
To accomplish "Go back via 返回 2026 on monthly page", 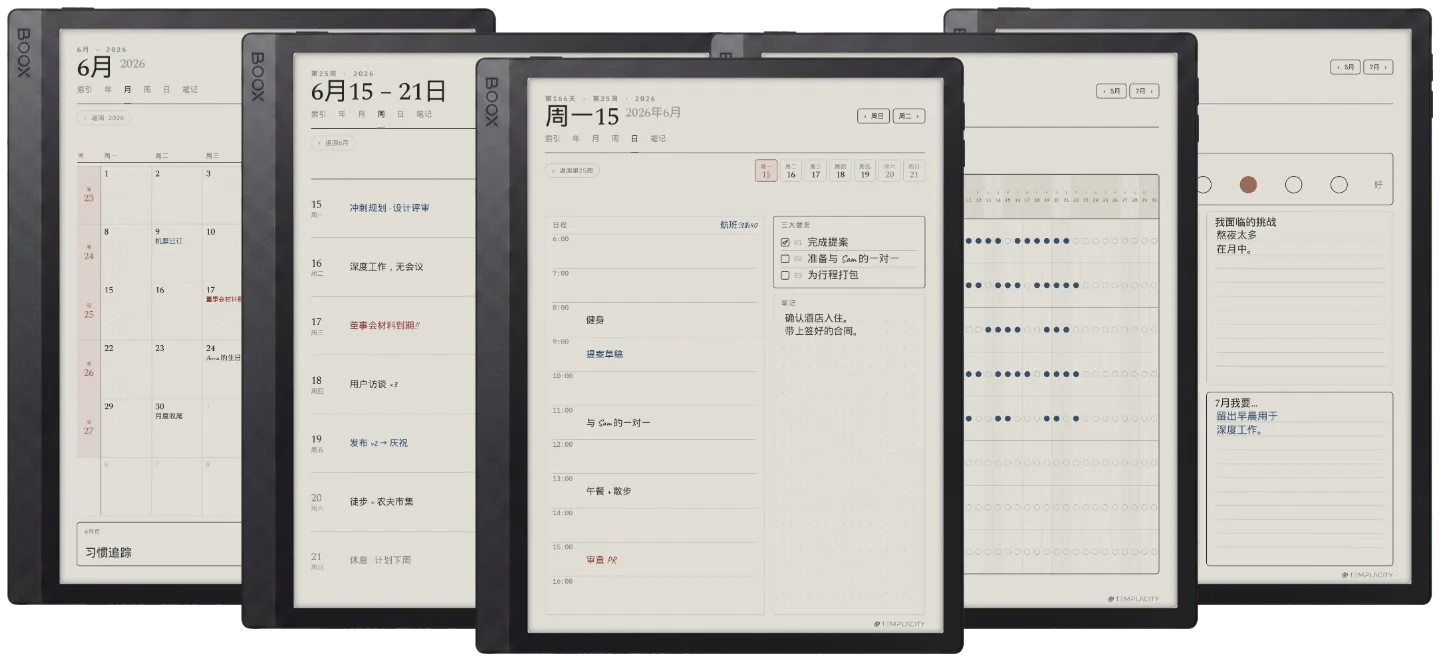I will point(104,117).
